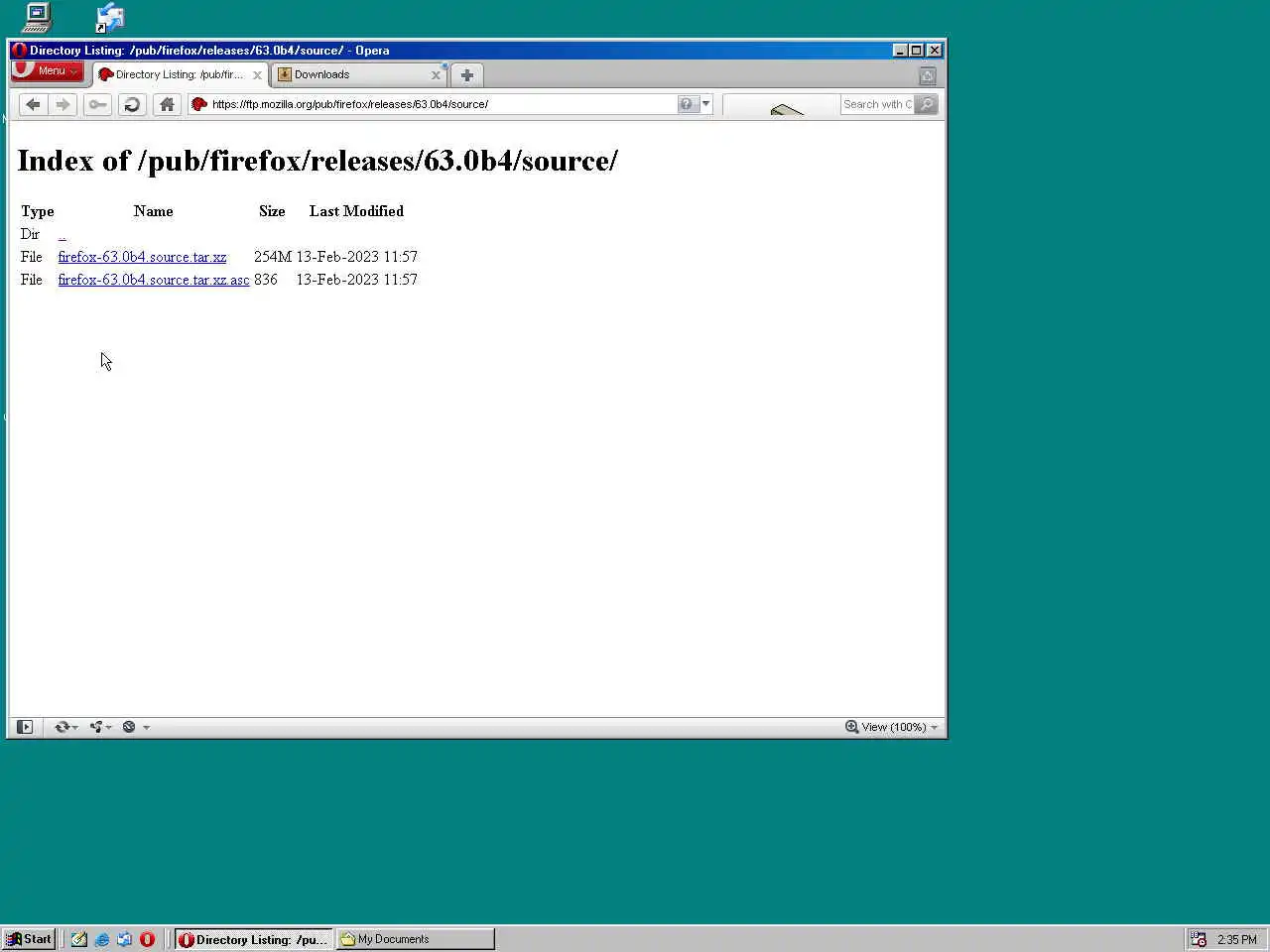1270x952 pixels.
Task: Open firefox-63.0b4.source.tar.xz.asc link
Action: pyautogui.click(x=154, y=280)
